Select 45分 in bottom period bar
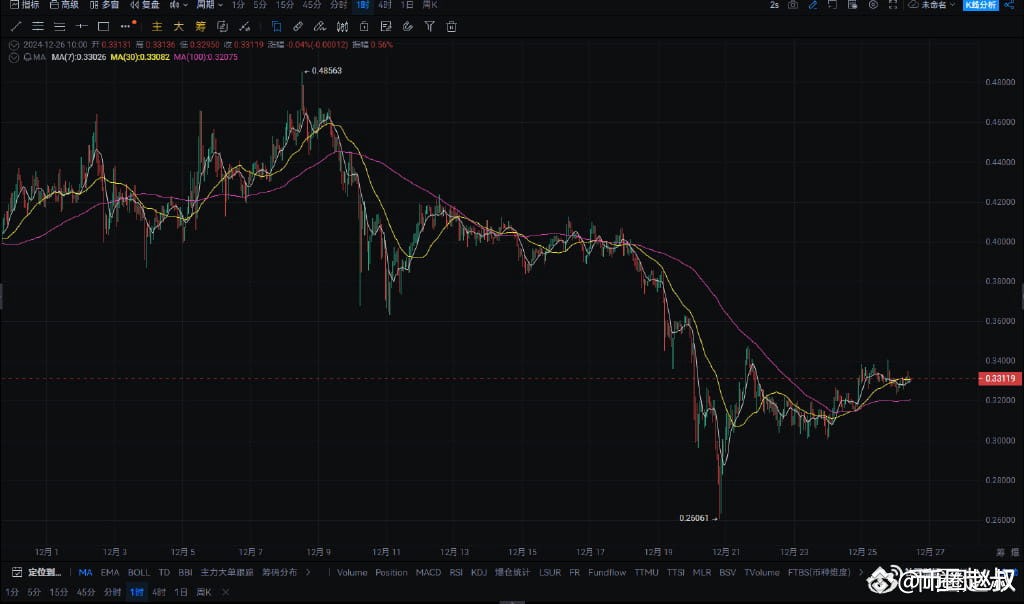Screen dimensions: 1024x604 pyautogui.click(x=86, y=592)
